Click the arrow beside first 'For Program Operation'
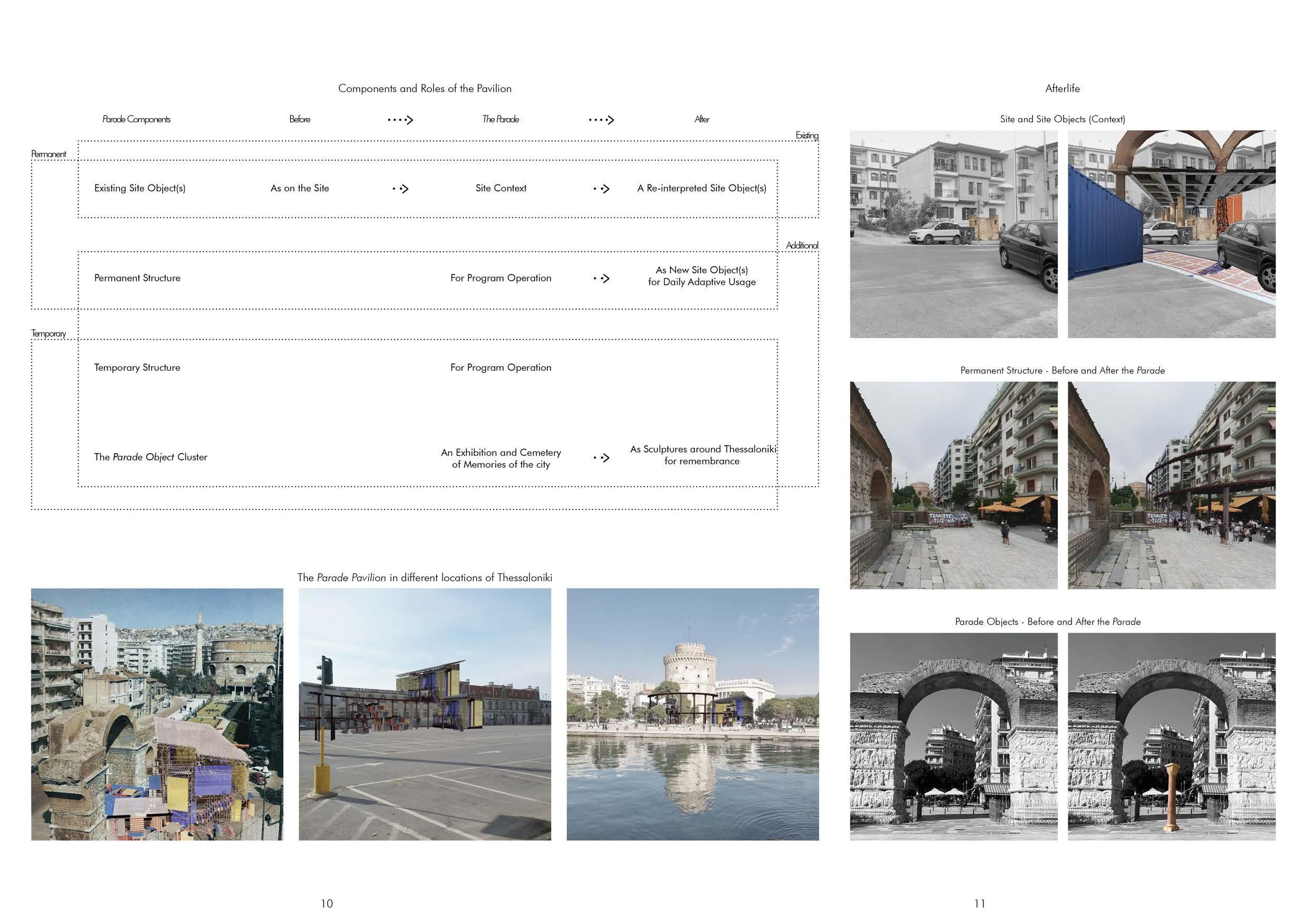 point(602,278)
